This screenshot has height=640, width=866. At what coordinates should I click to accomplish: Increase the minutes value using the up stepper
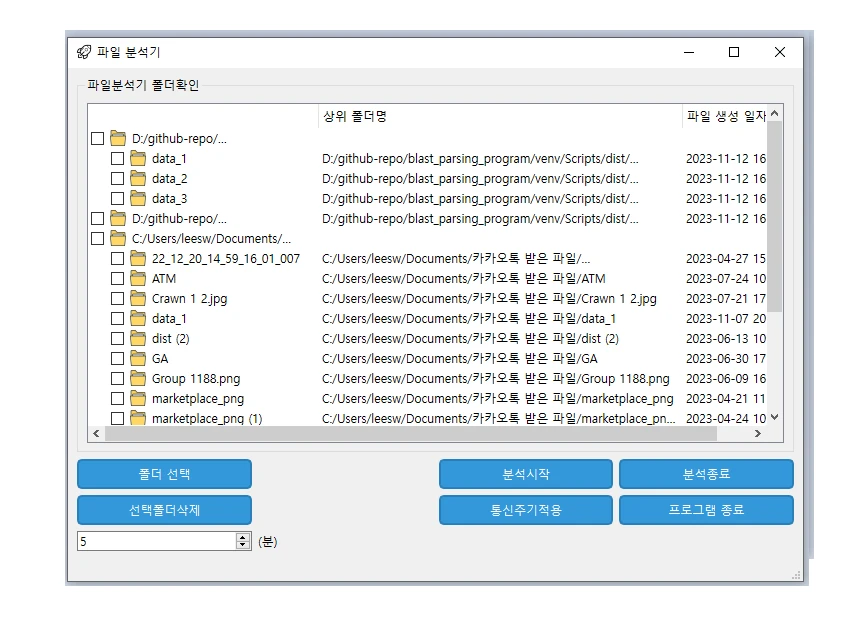pos(243,536)
